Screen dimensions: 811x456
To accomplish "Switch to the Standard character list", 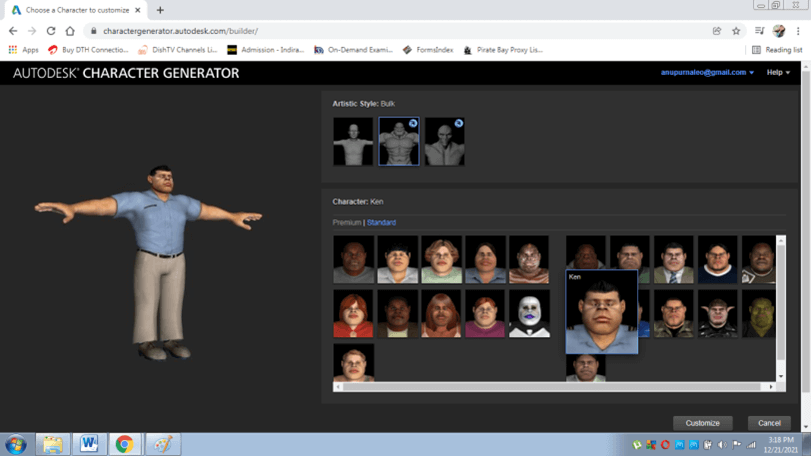I will 381,222.
